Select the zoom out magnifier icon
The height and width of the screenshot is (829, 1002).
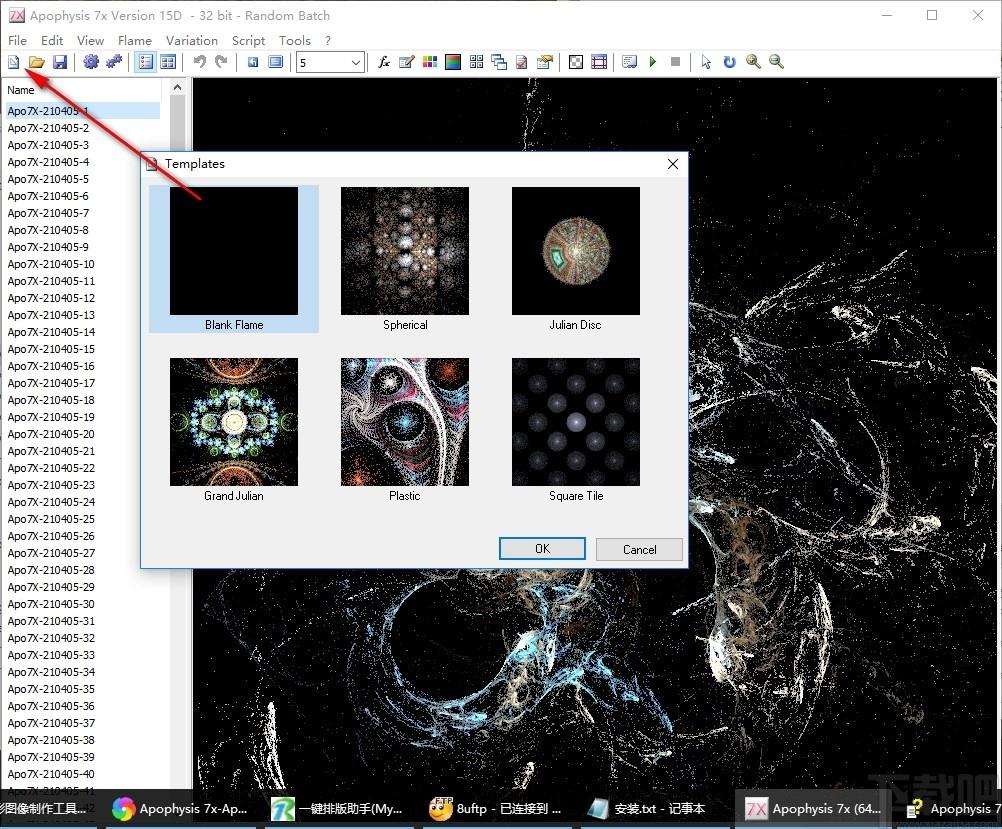pyautogui.click(x=776, y=62)
